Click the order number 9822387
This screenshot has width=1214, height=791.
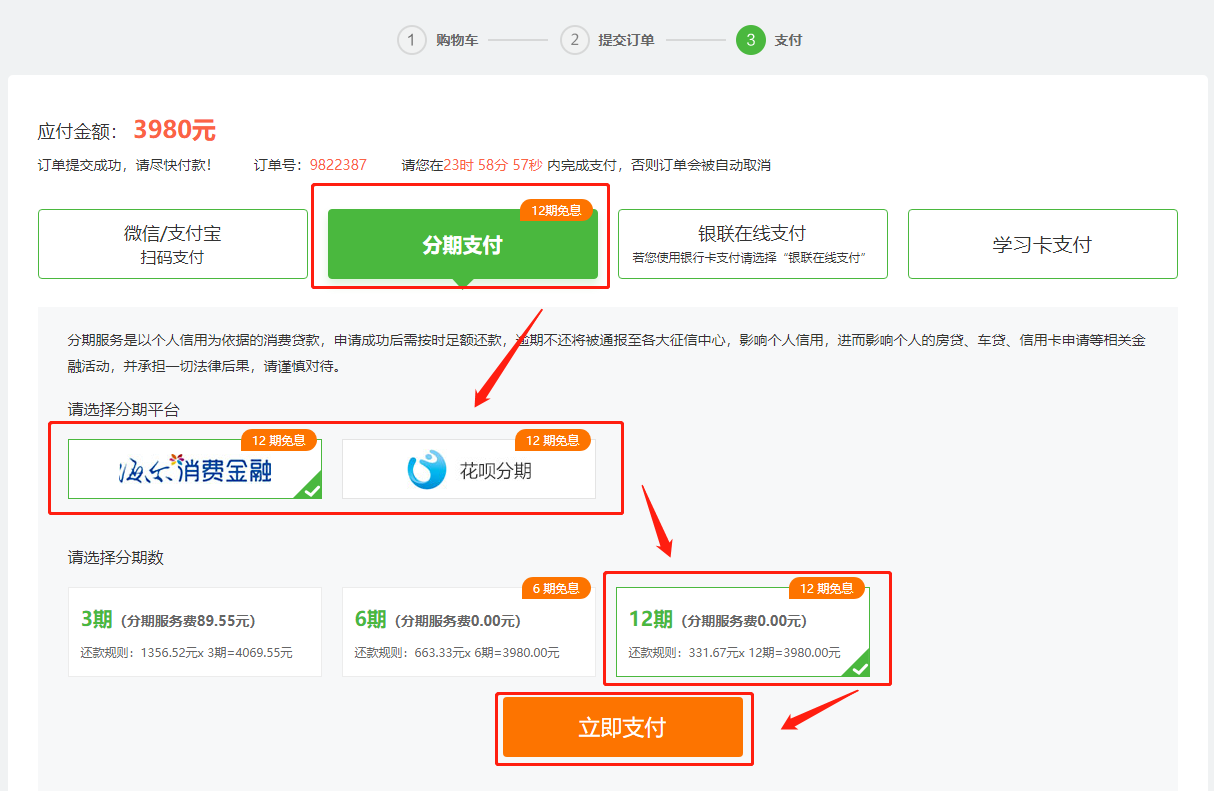338,165
